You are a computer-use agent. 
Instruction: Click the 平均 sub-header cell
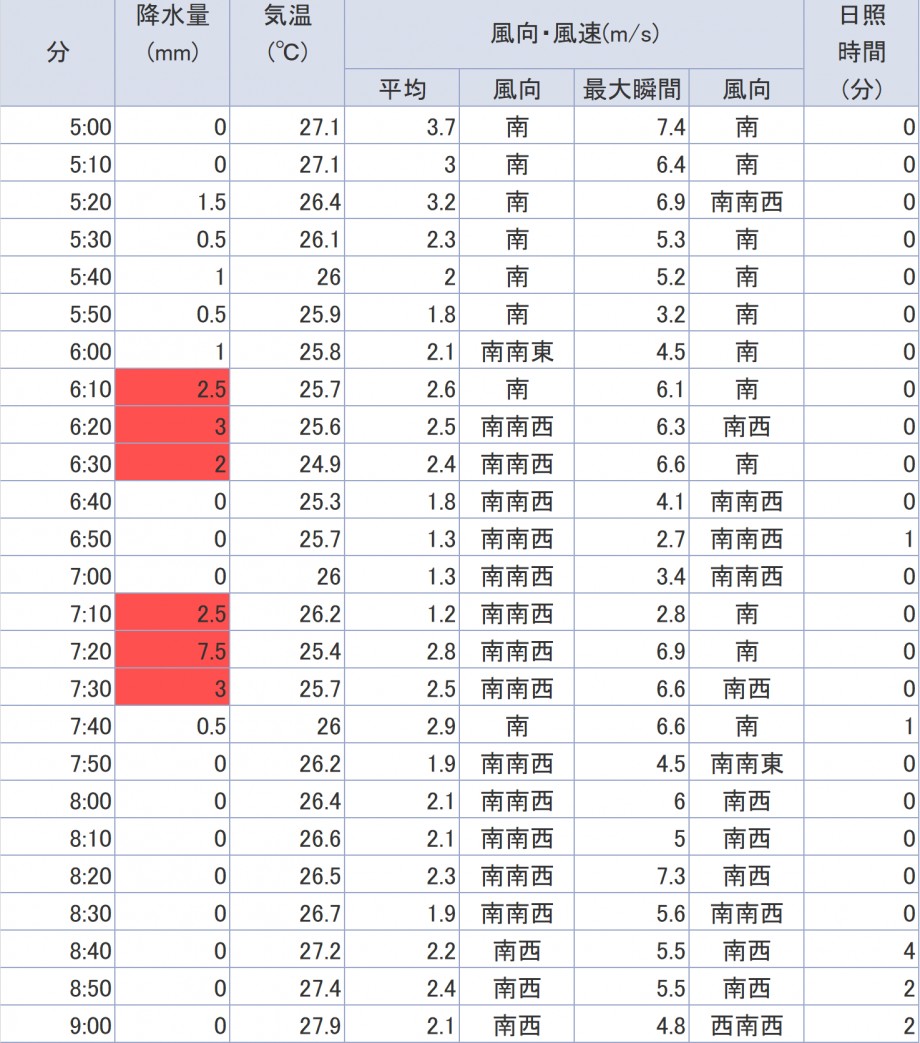[402, 89]
